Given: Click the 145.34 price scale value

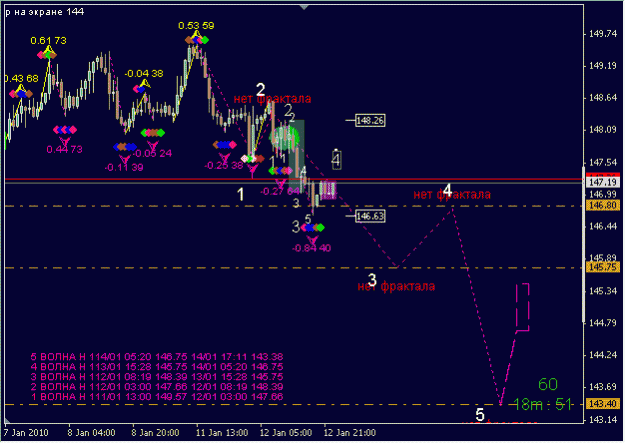Looking at the screenshot, I should (603, 291).
